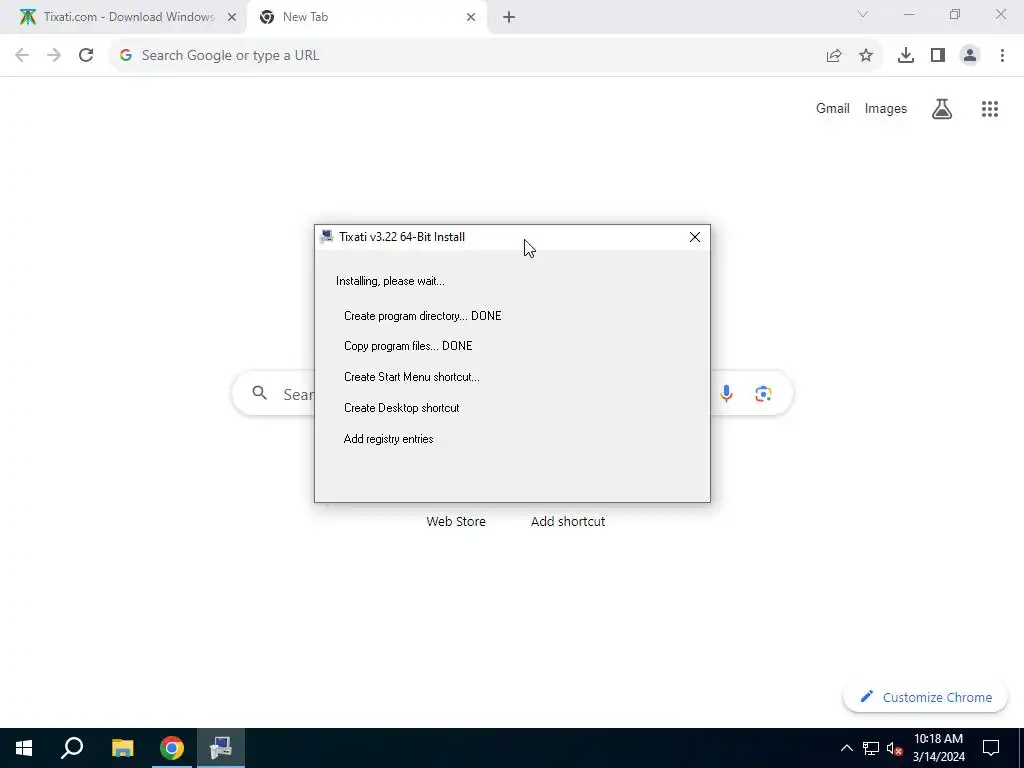Viewport: 1024px width, 768px height.
Task: Reload the current page
Action: (86, 56)
